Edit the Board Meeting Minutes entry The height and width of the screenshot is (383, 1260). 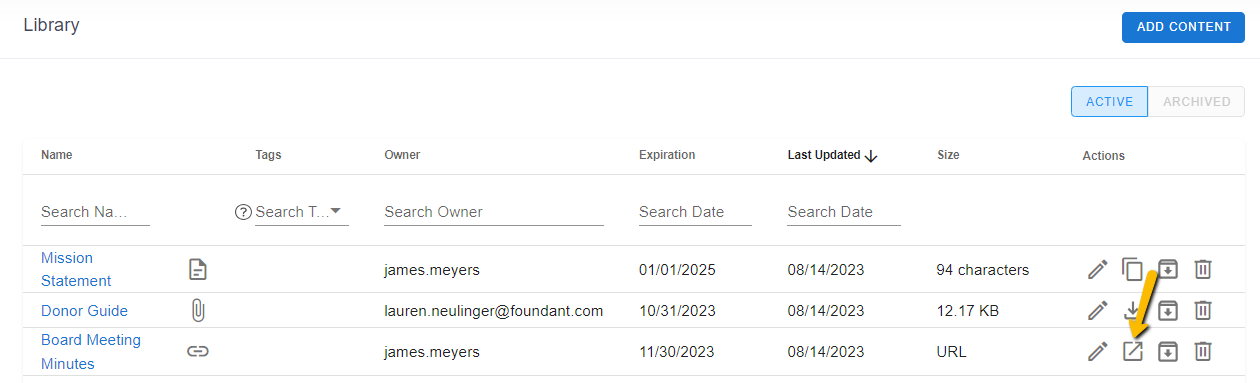[1098, 351]
